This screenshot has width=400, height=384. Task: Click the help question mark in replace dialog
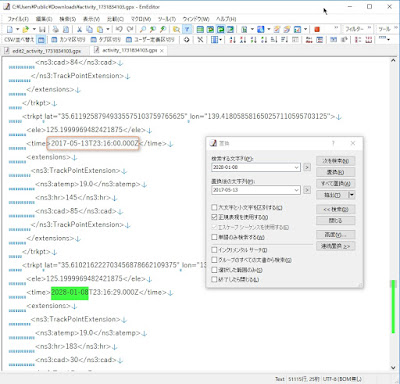coord(333,143)
